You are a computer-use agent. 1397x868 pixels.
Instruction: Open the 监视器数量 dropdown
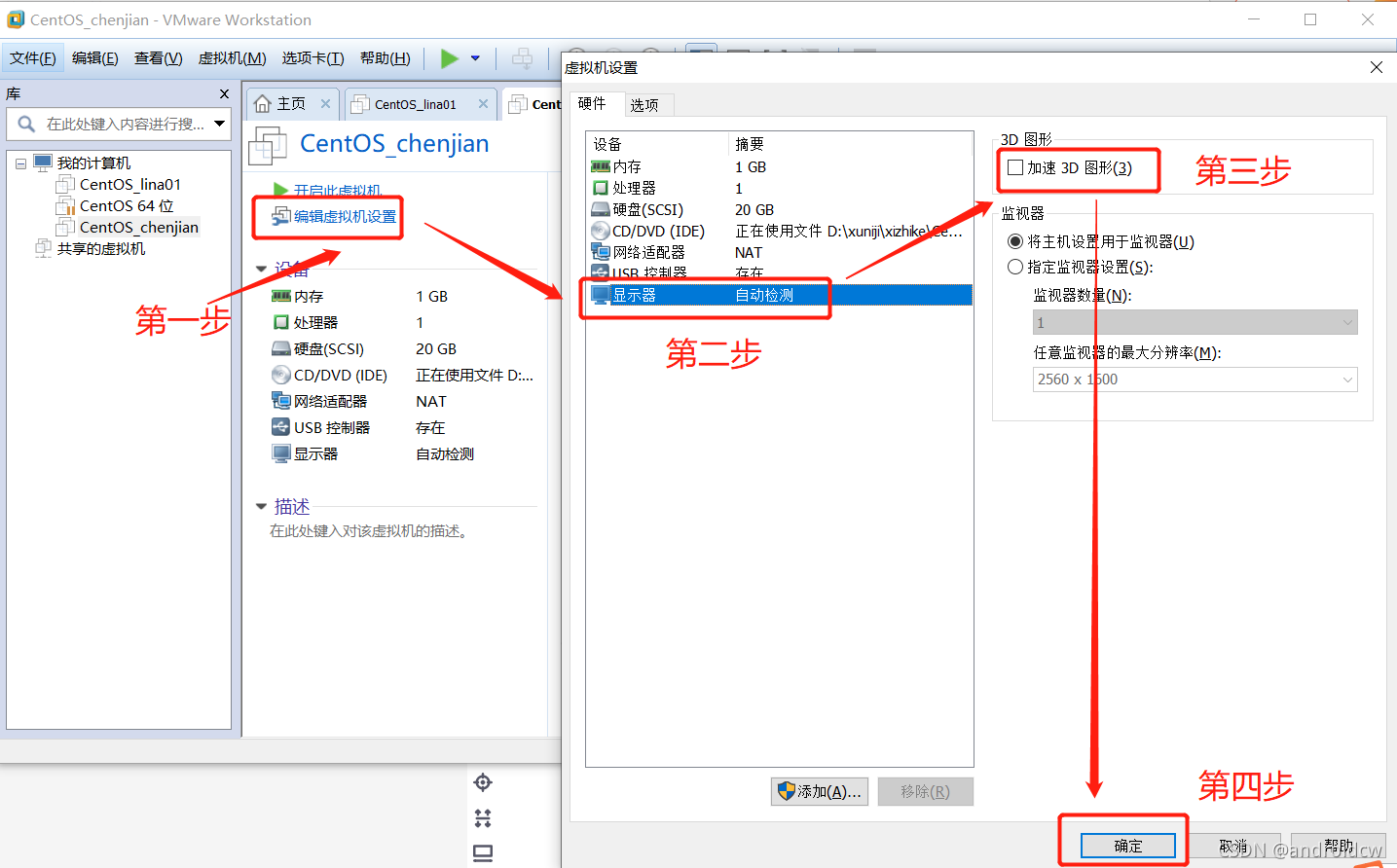coord(1195,322)
